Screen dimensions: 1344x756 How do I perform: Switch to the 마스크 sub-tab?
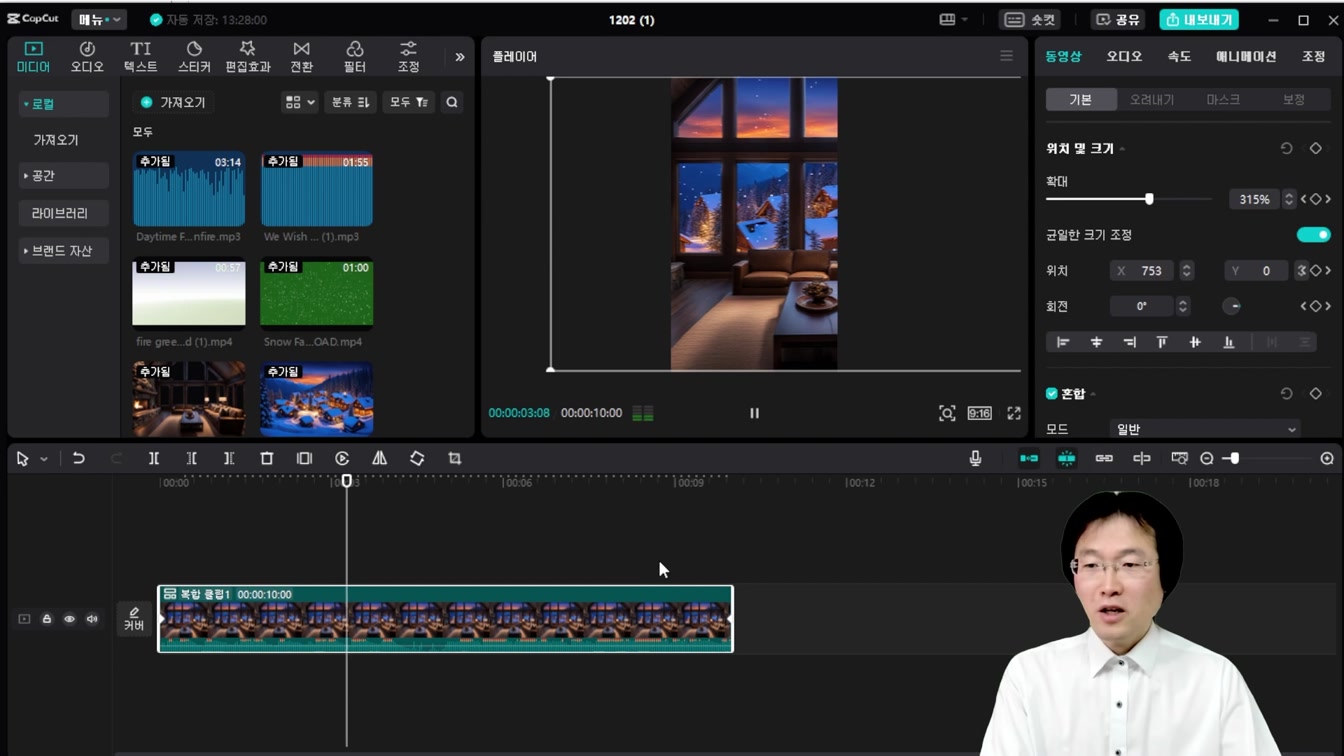tap(1223, 100)
